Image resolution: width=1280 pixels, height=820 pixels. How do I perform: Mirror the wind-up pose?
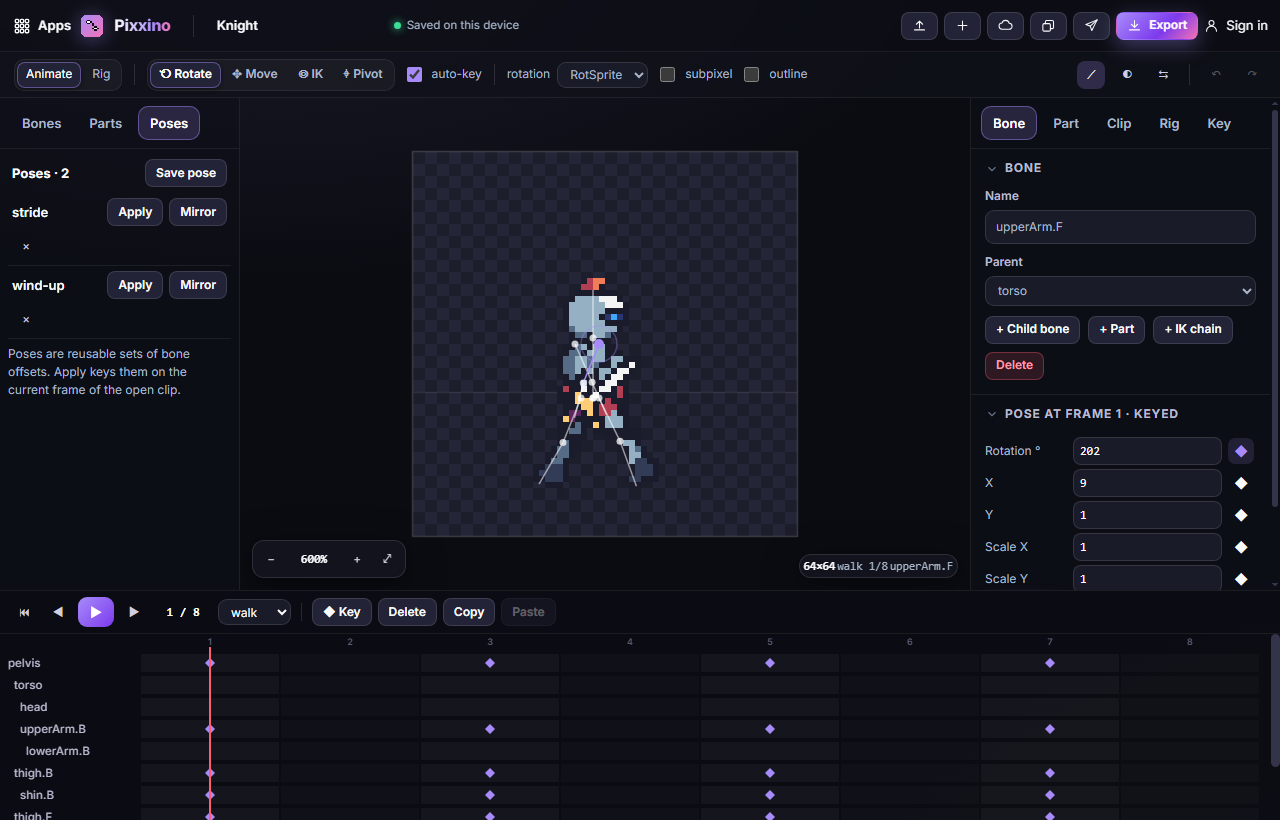(x=198, y=285)
